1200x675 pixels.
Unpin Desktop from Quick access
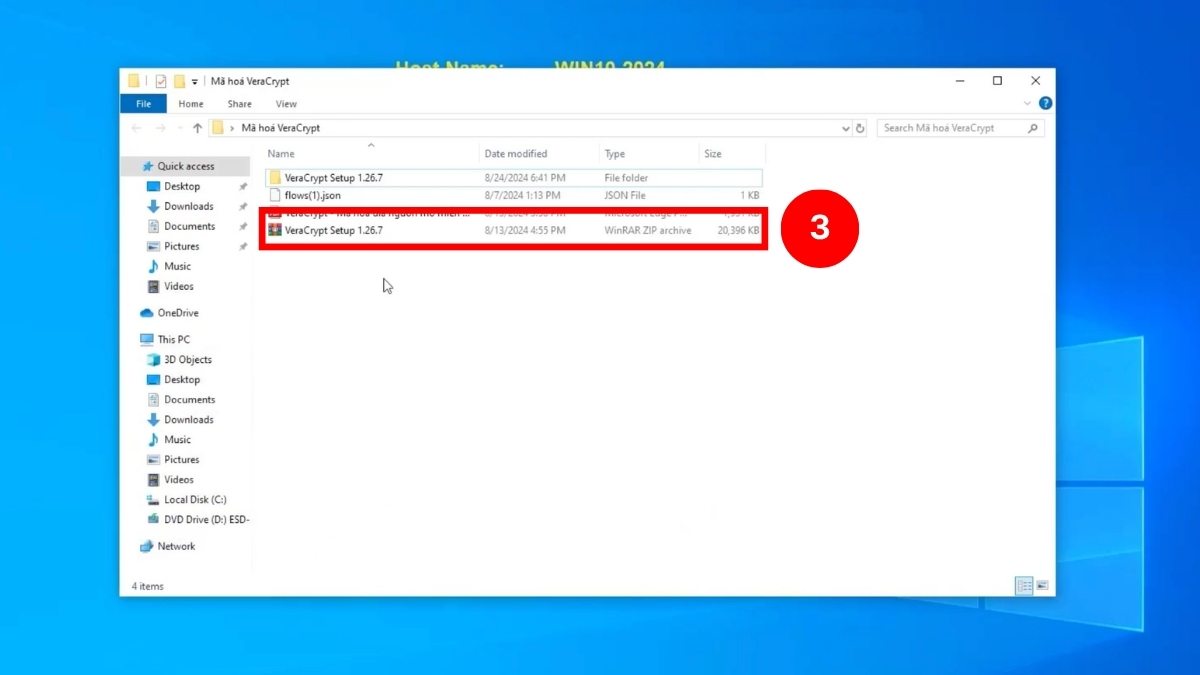tap(241, 186)
